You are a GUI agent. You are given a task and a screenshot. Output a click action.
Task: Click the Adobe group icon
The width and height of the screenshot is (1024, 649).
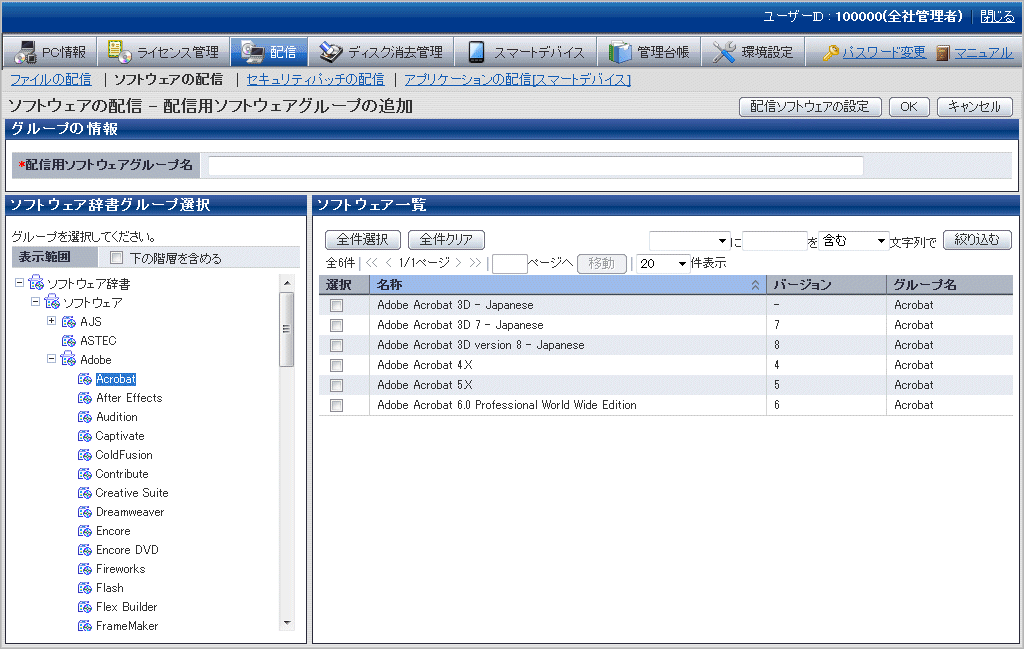click(69, 359)
